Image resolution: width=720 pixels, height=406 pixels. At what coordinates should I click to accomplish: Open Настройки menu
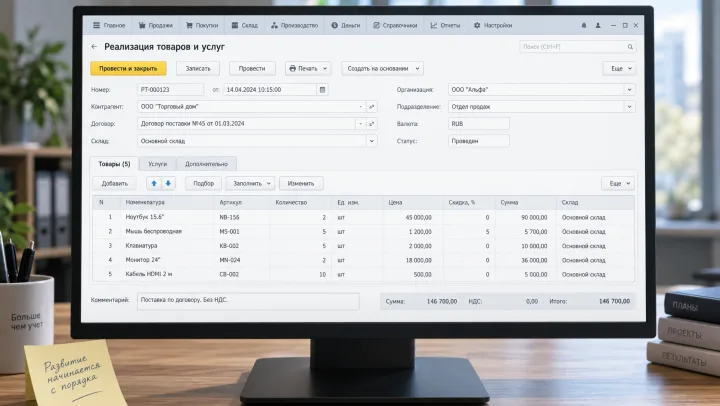[493, 25]
